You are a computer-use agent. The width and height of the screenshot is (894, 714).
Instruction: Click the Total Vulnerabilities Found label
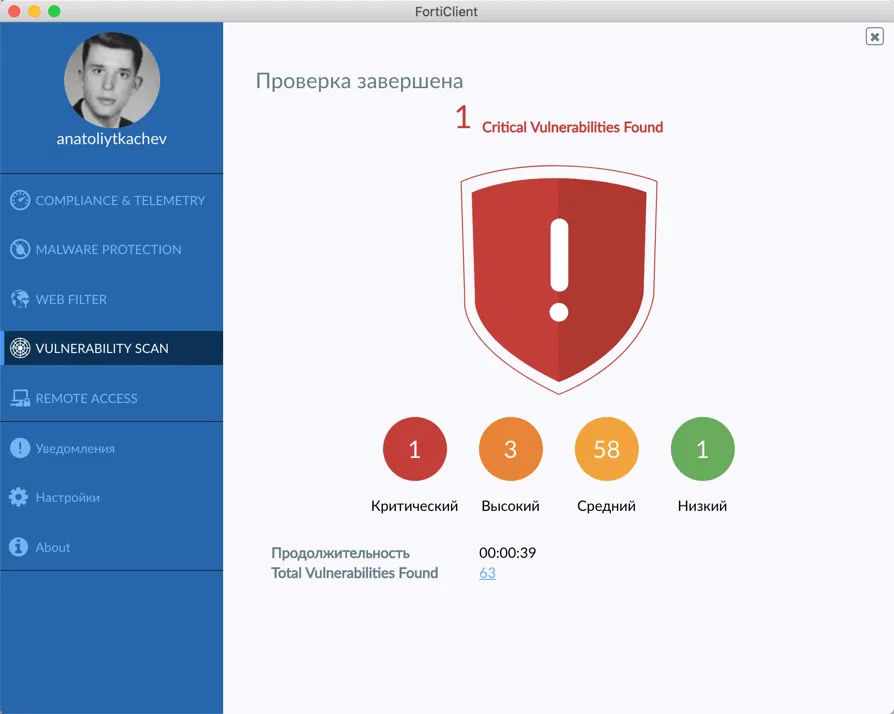(x=355, y=573)
